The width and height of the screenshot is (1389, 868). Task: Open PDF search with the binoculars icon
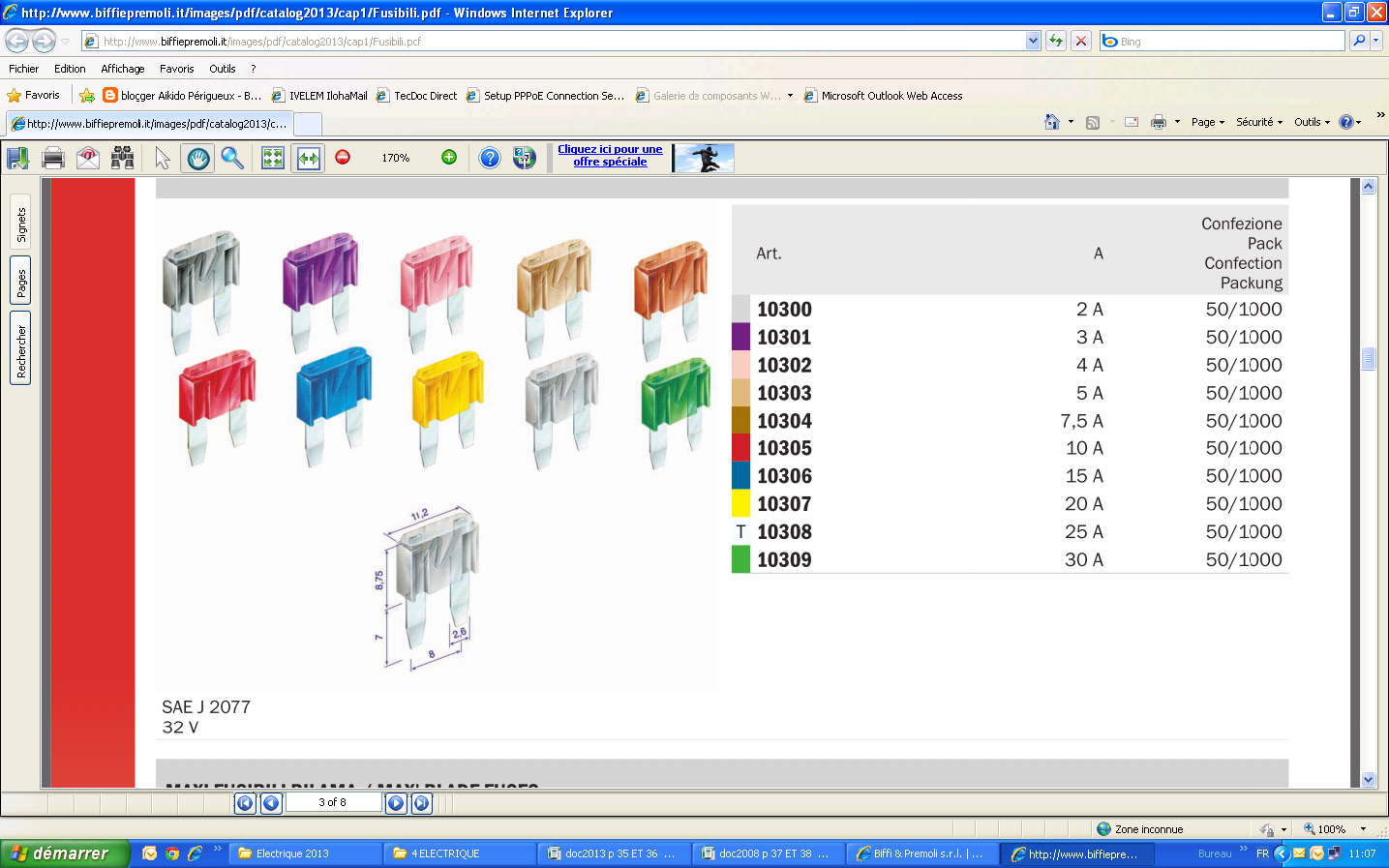point(123,158)
